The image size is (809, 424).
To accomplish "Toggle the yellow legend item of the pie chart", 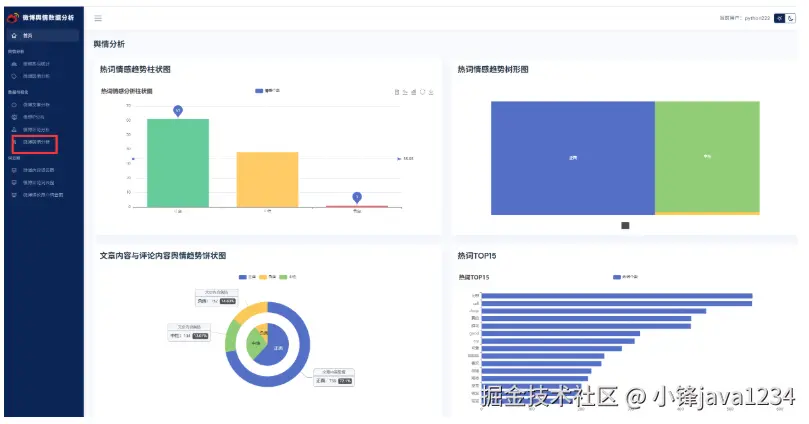I will [267, 277].
